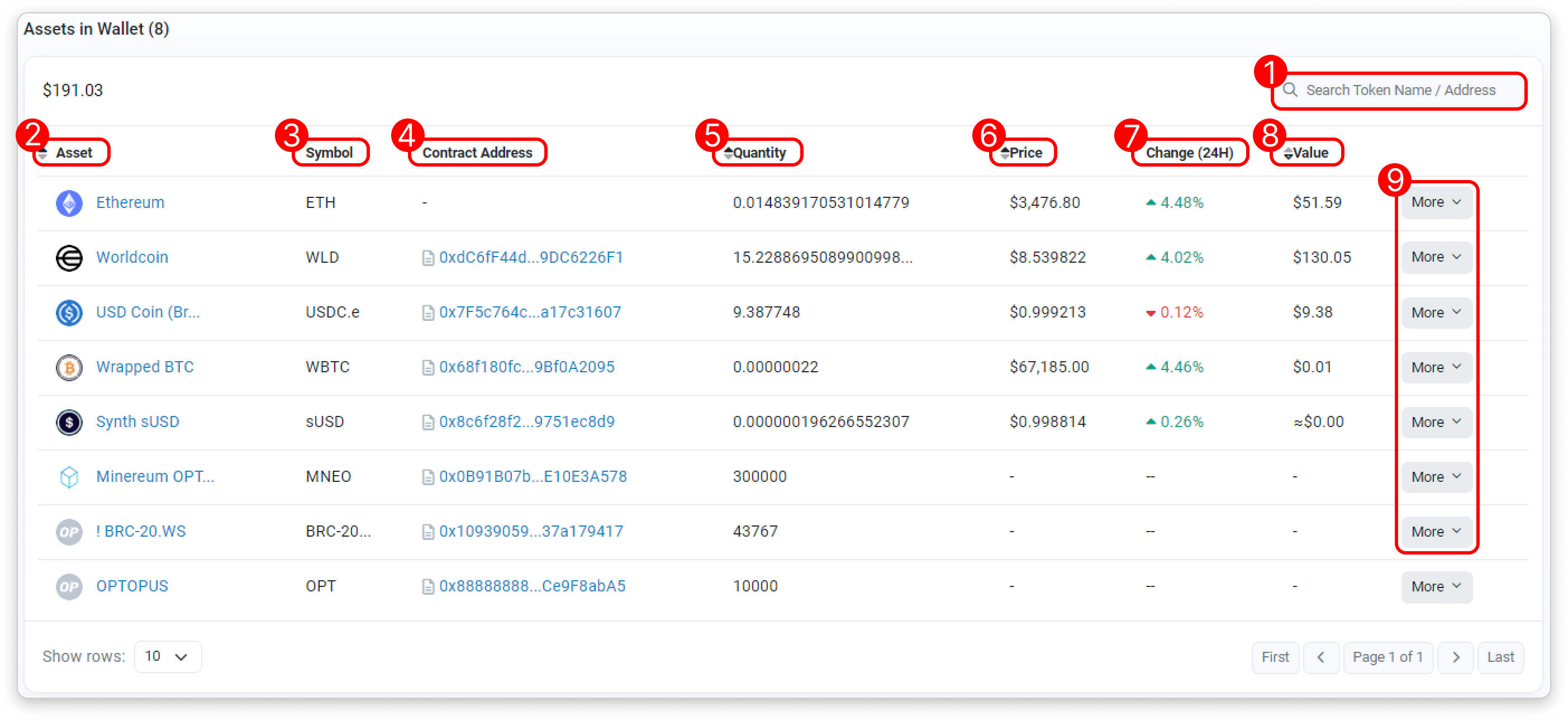Click the Search Token Name field
The height and width of the screenshot is (720, 1568).
tap(1400, 90)
